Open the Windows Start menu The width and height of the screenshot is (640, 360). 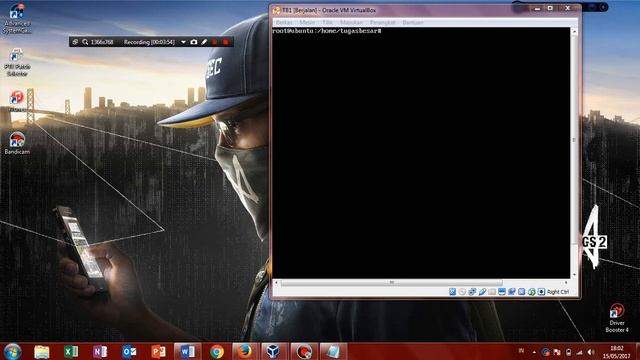coord(12,351)
